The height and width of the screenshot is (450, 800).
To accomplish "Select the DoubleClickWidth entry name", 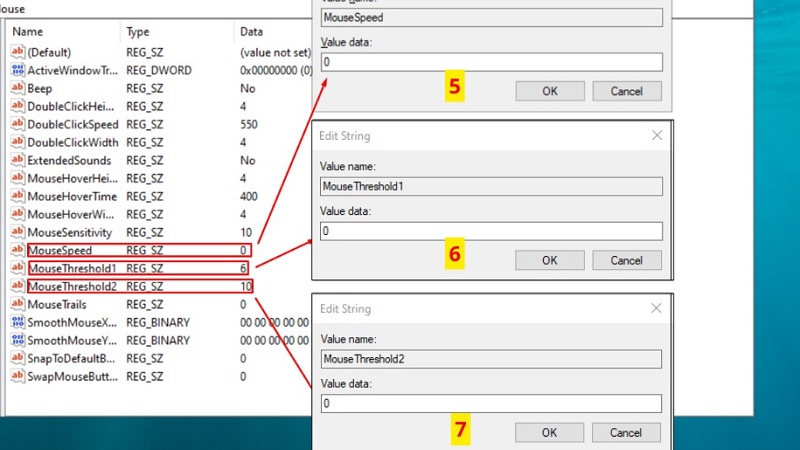I will (x=72, y=142).
